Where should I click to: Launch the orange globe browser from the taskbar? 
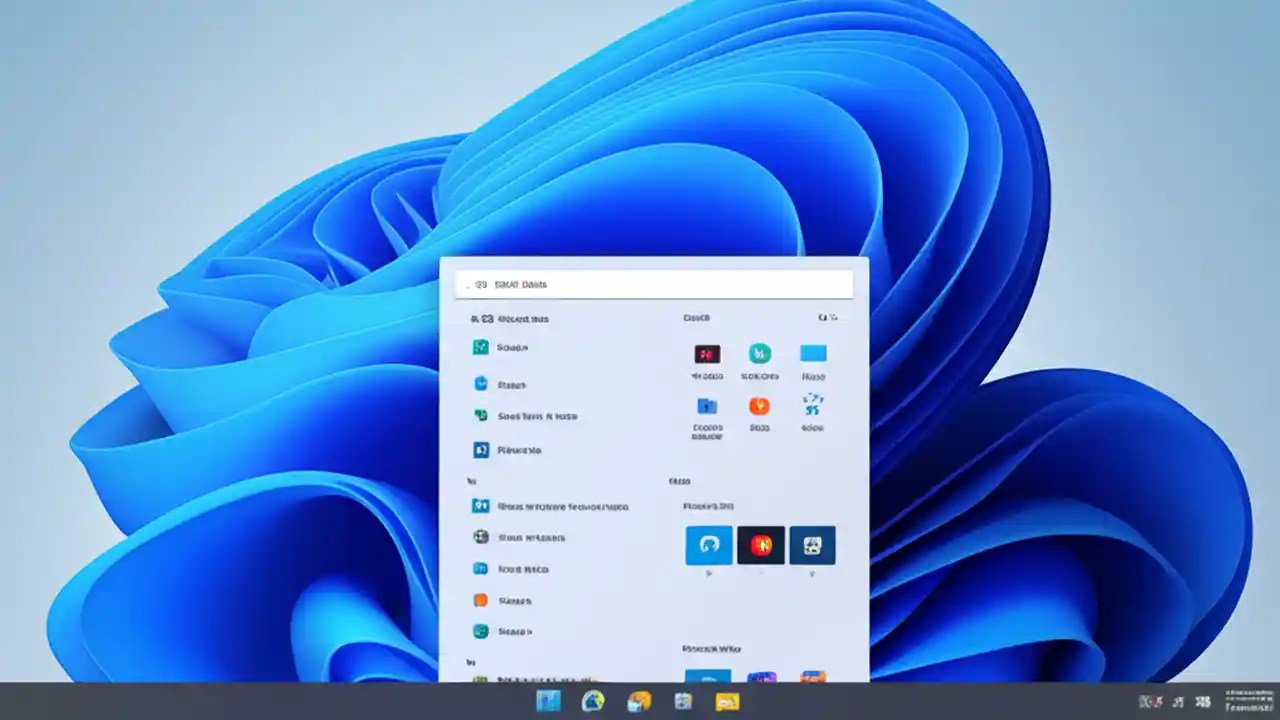tap(639, 701)
